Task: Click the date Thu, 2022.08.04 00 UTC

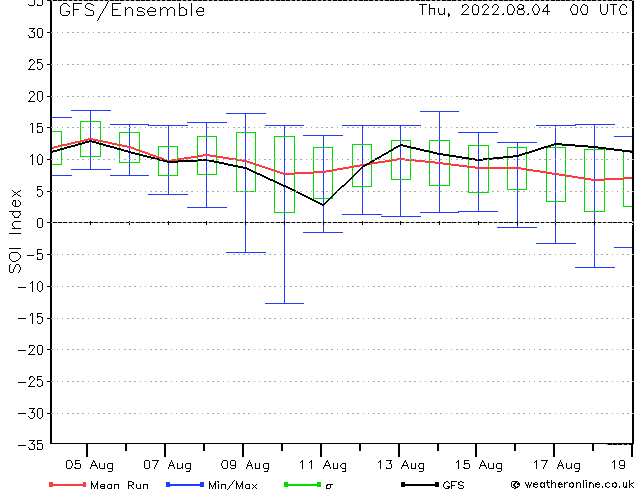Action: point(522,10)
